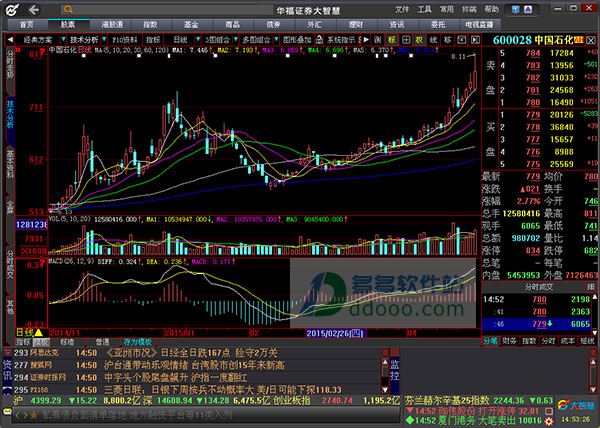Click the previous arrow in news ticker bar
Screen dimensions: 600x428
pyautogui.click(x=17, y=415)
